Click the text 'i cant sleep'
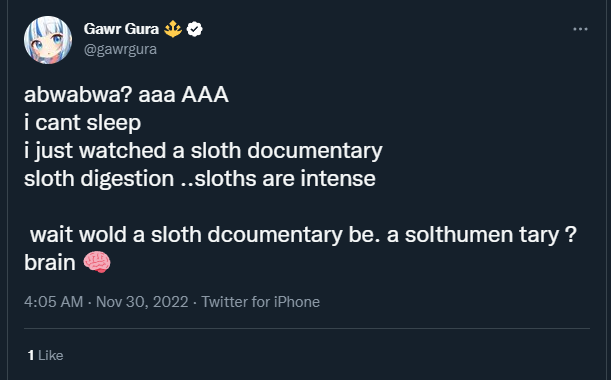The height and width of the screenshot is (380, 611). click(82, 123)
